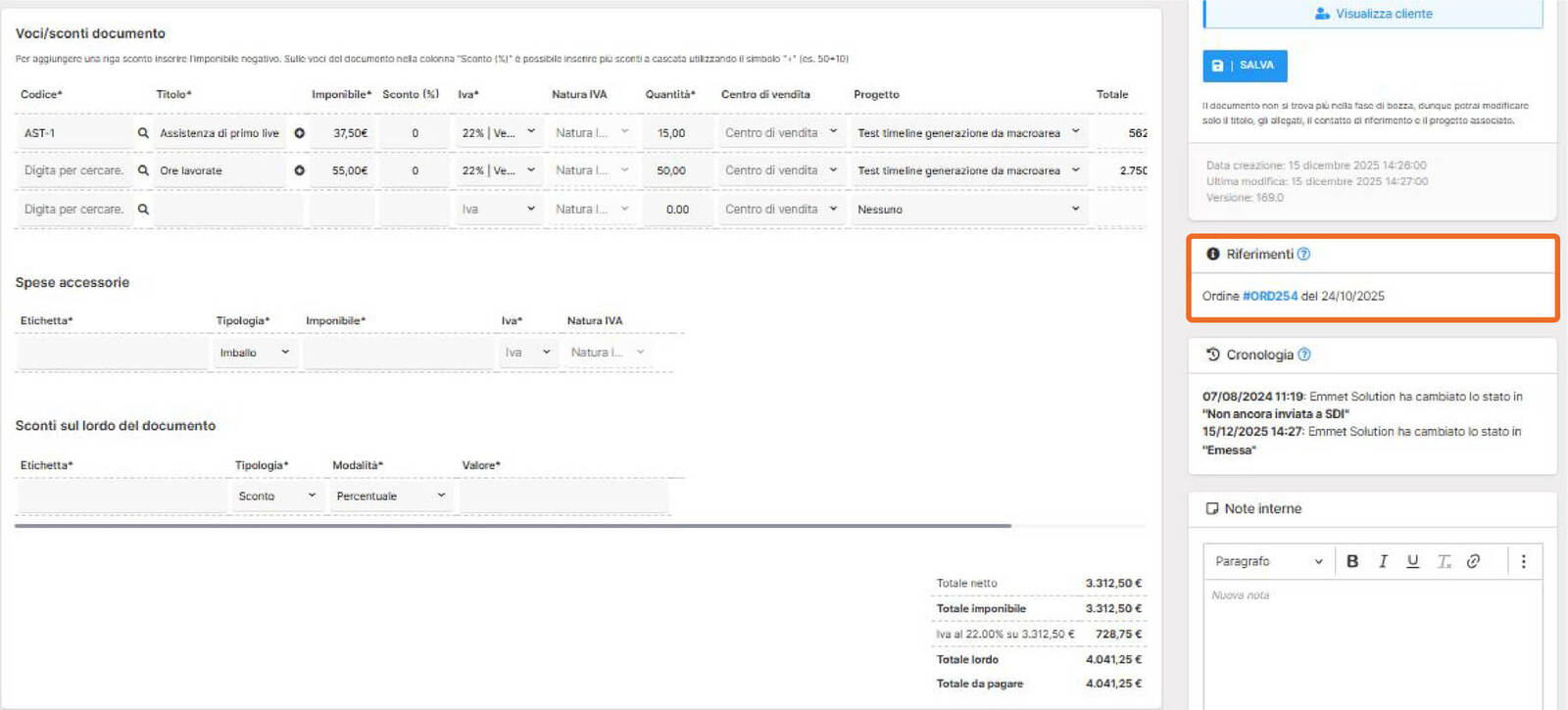Open the Percentuale modalità dropdown
Viewport: 1568px width, 710px height.
390,497
